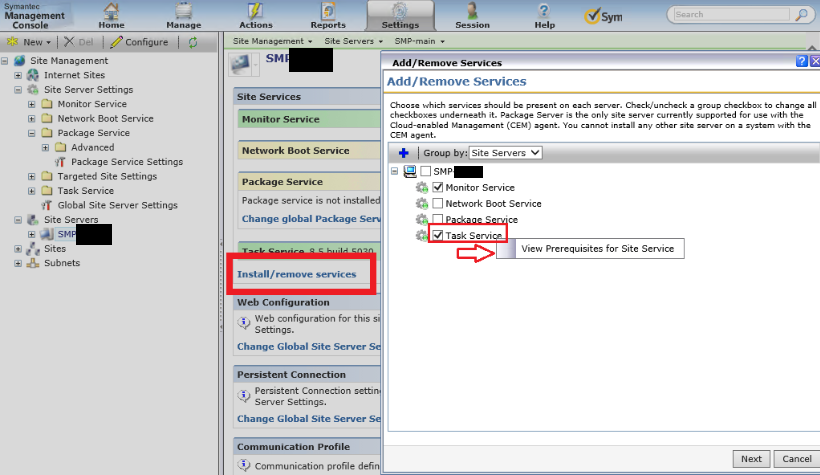Click the Persistent Connection info icon

(x=244, y=395)
